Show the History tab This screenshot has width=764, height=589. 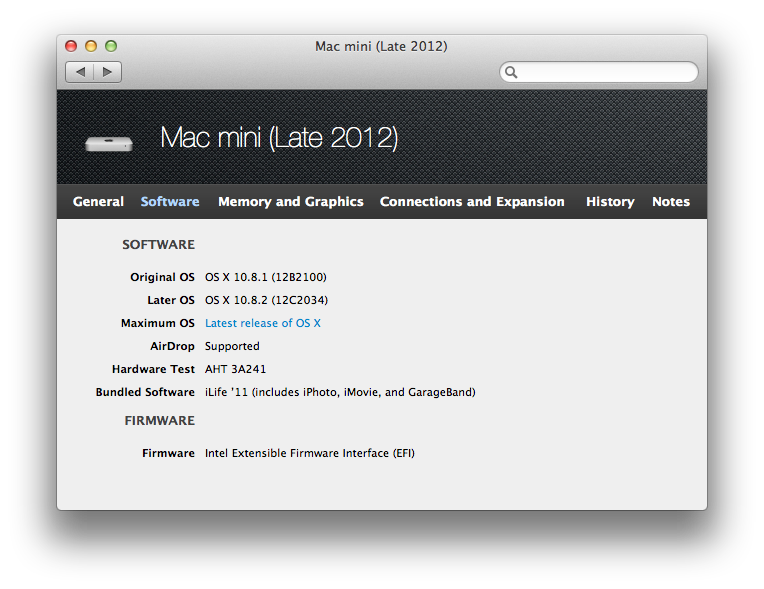pos(610,202)
